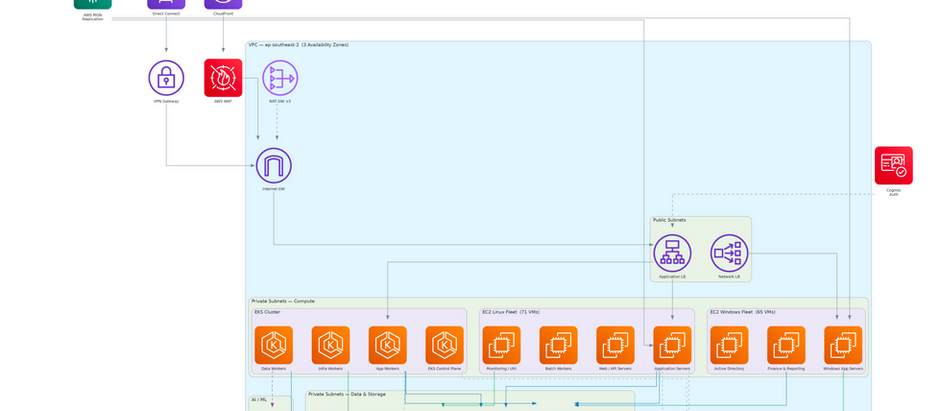Click the EKS Control Plane icon
This screenshot has width=940, height=411.
(x=445, y=345)
